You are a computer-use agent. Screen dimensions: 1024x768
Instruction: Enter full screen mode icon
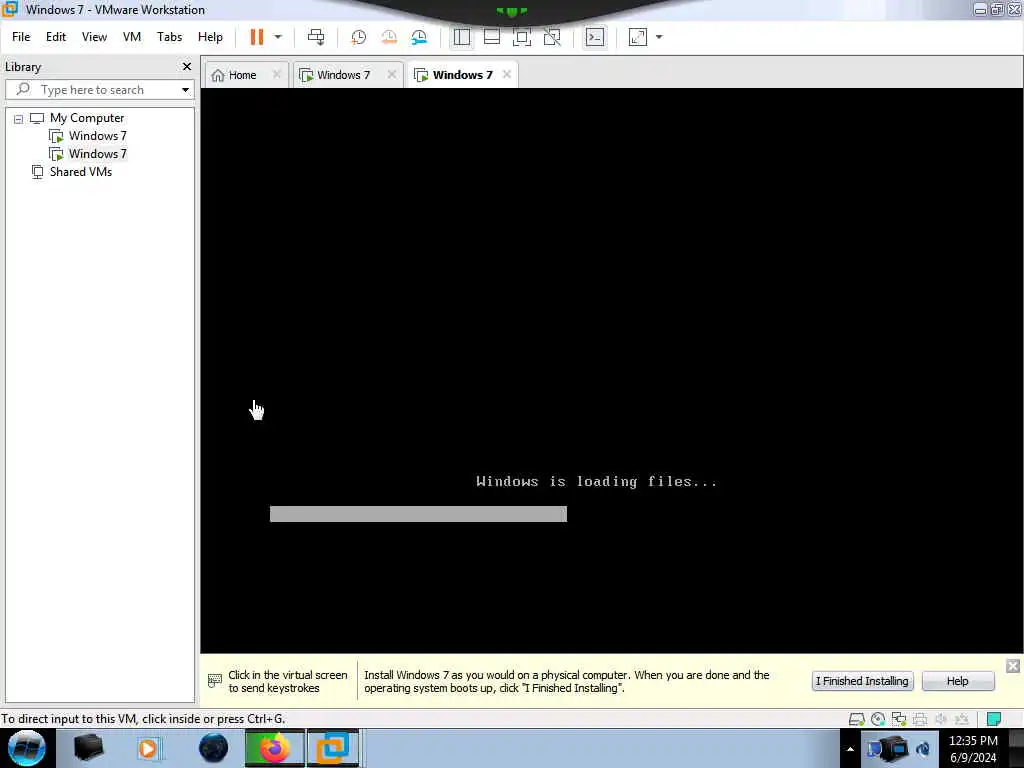522,37
